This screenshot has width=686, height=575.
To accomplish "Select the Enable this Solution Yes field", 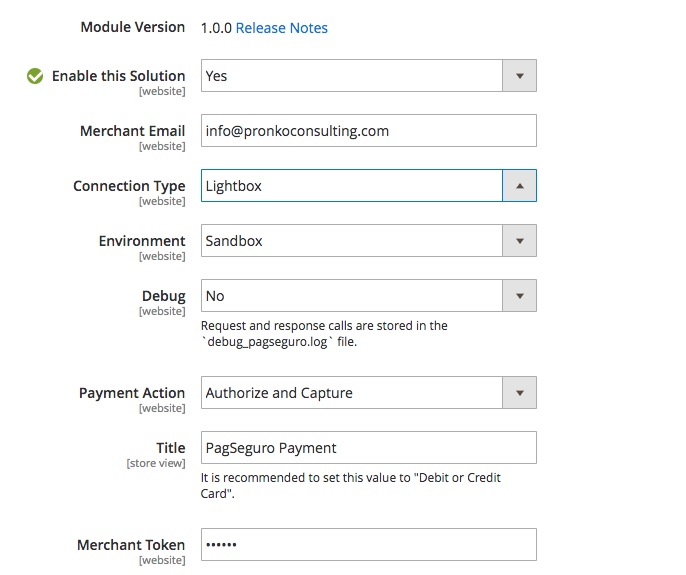I will [x=369, y=76].
